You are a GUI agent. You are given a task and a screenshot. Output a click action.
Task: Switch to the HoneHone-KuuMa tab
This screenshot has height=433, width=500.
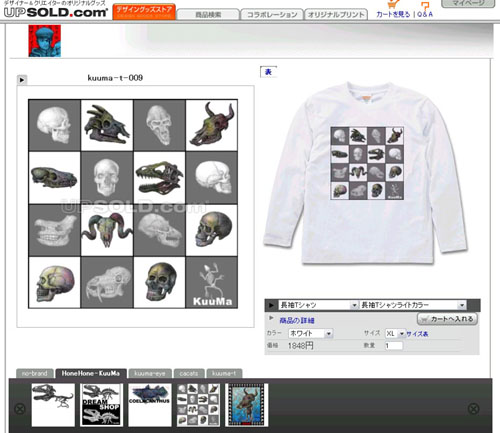click(x=91, y=373)
